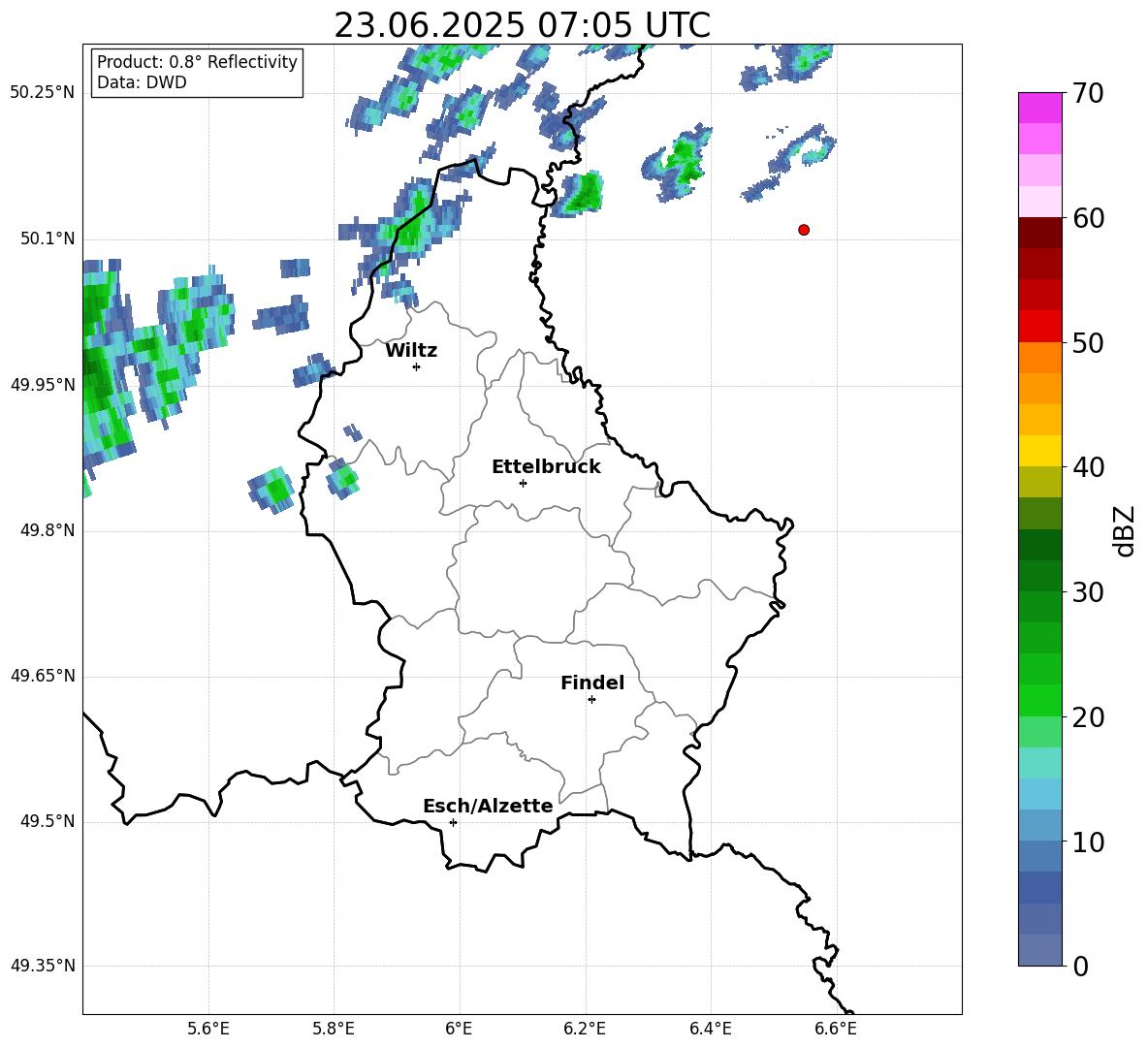This screenshot has width=1148, height=1048.
Task: Select the Ettelbruck city label
Action: [x=546, y=467]
